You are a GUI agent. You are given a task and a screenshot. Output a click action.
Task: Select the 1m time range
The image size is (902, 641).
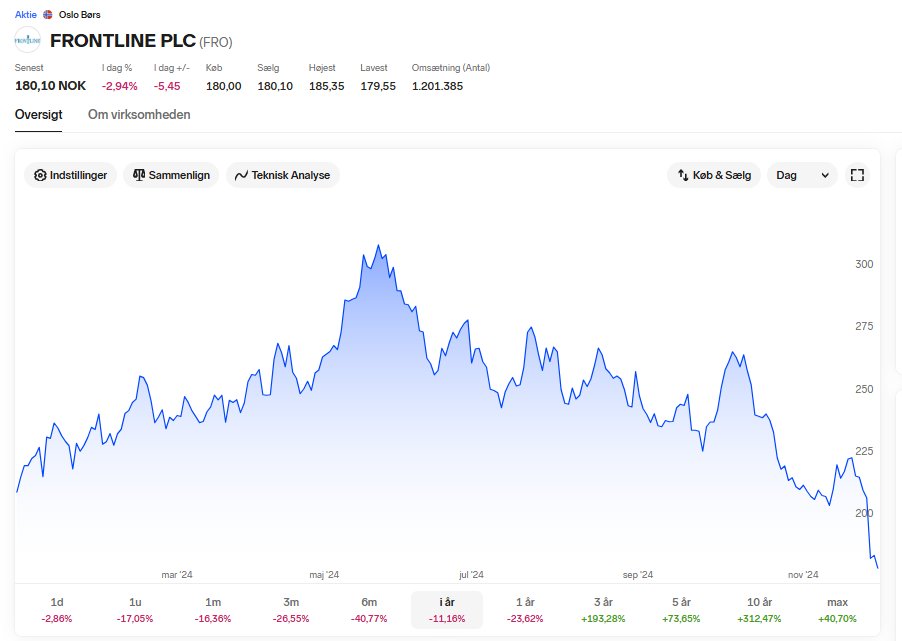tap(213, 610)
